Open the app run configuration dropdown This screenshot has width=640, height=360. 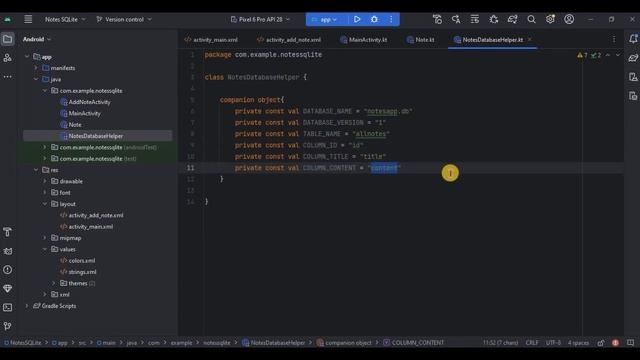click(x=325, y=19)
